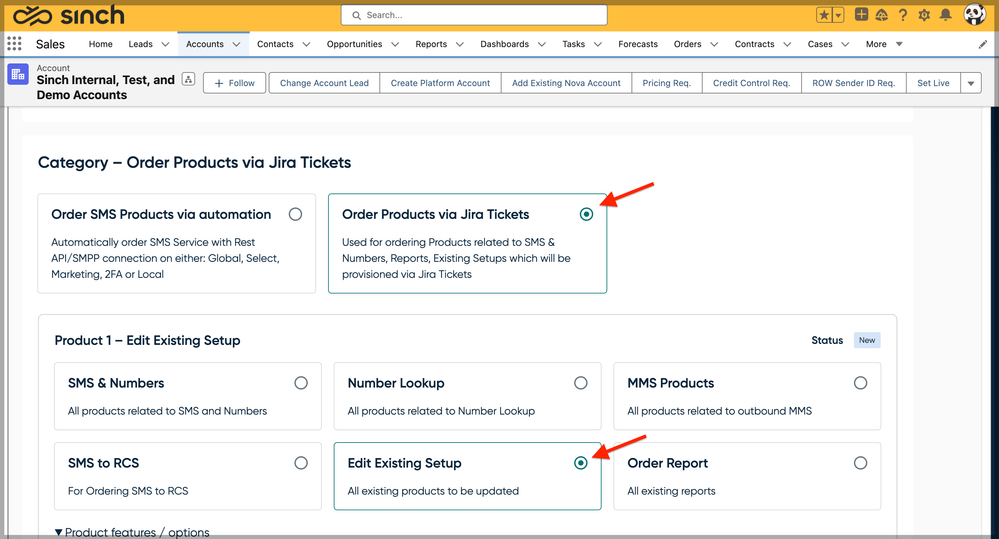Image resolution: width=999 pixels, height=539 pixels.
Task: Select the Order Report radio button
Action: [860, 463]
